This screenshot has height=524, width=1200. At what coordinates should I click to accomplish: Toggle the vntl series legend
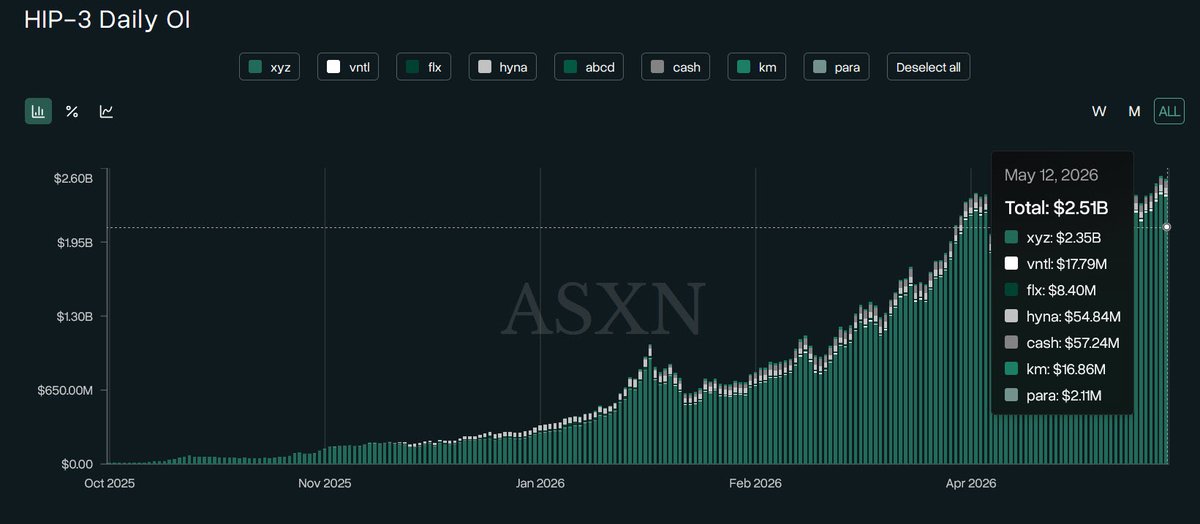(x=350, y=67)
